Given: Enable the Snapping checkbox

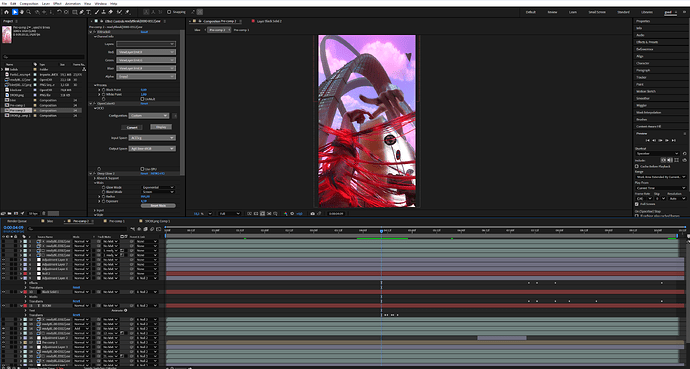Looking at the screenshot, I should pos(169,12).
